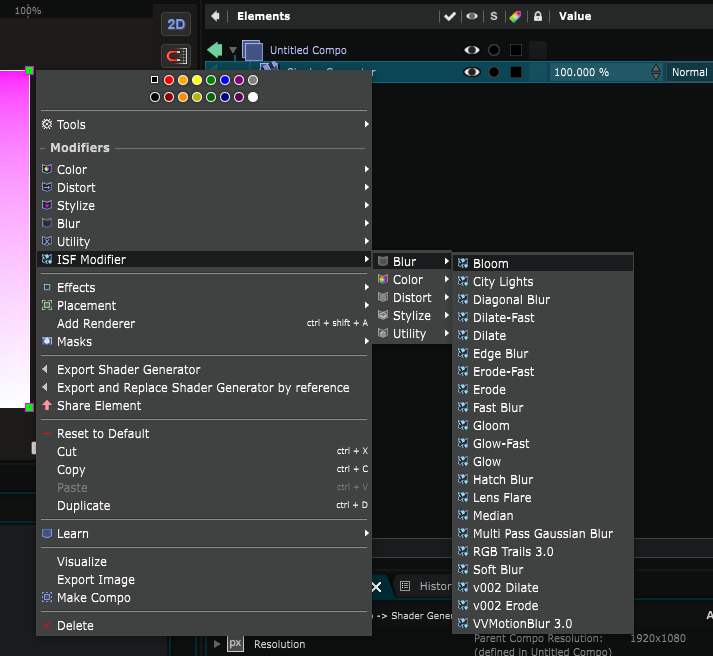
Task: Pick the yellow color tag in top row
Action: (x=197, y=80)
